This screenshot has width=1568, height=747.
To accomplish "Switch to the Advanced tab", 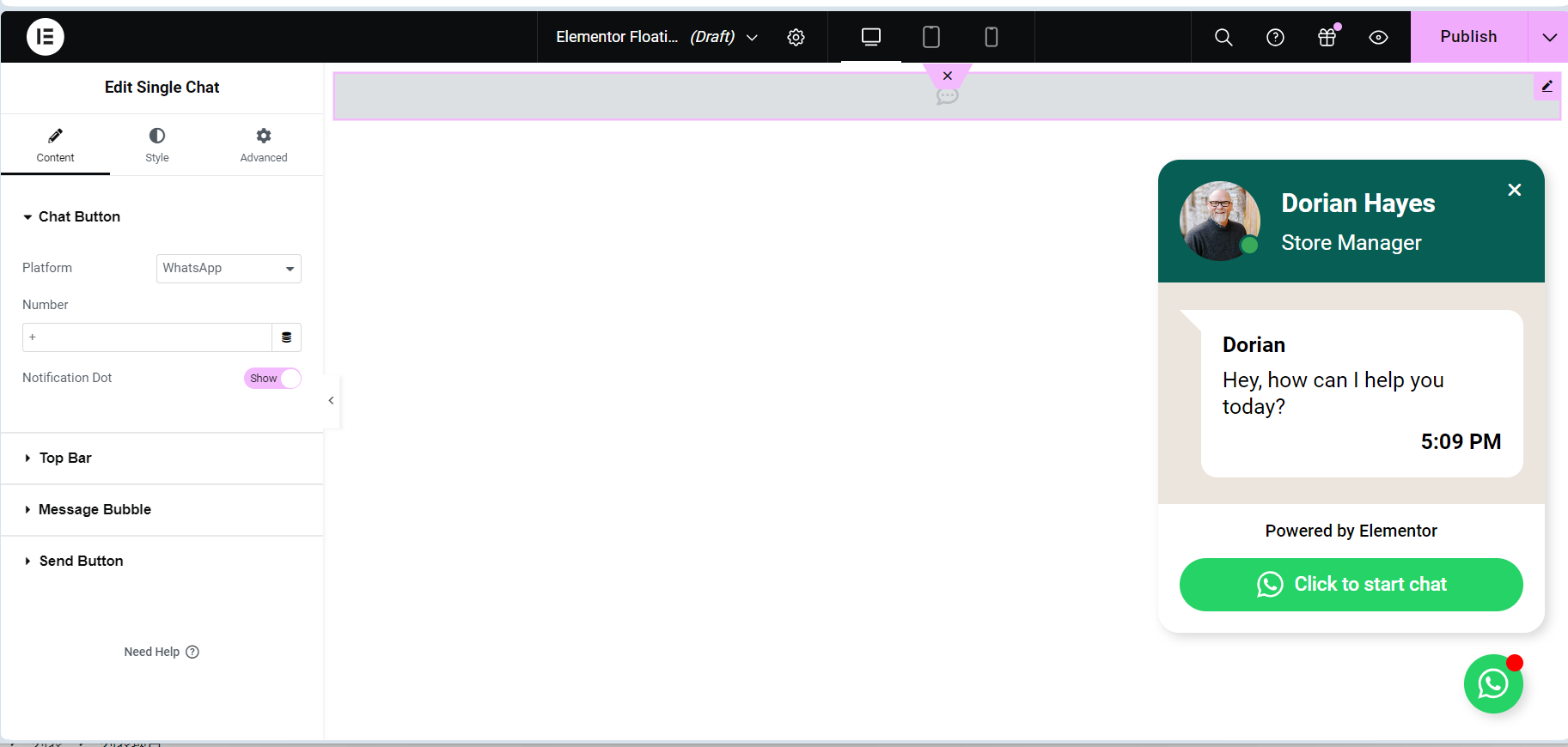I will point(264,144).
